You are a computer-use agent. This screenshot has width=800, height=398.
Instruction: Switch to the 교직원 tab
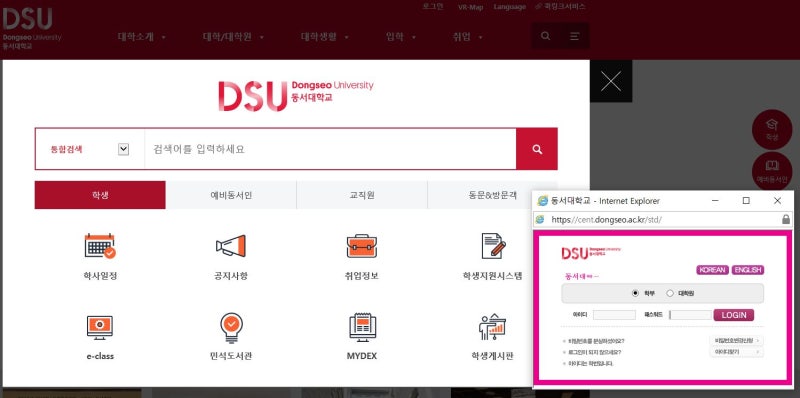coord(362,195)
